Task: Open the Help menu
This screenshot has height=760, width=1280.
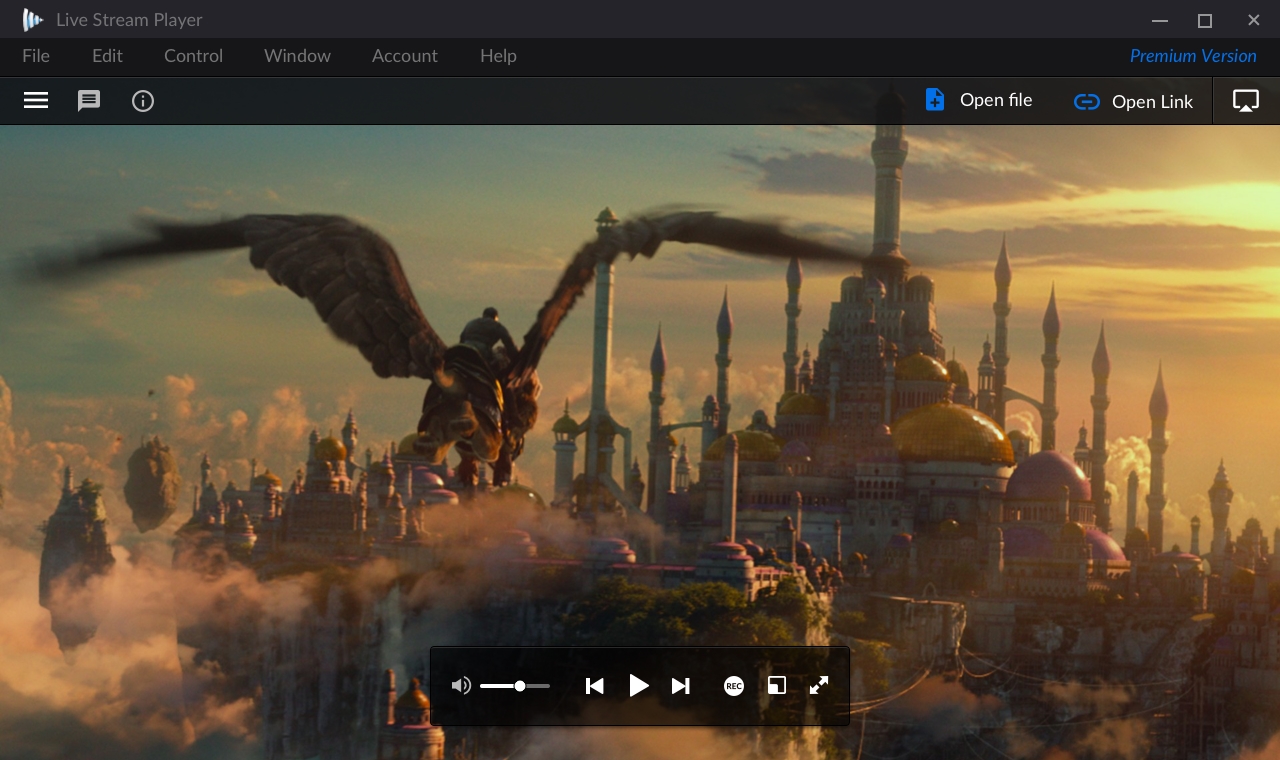Action: (x=497, y=56)
